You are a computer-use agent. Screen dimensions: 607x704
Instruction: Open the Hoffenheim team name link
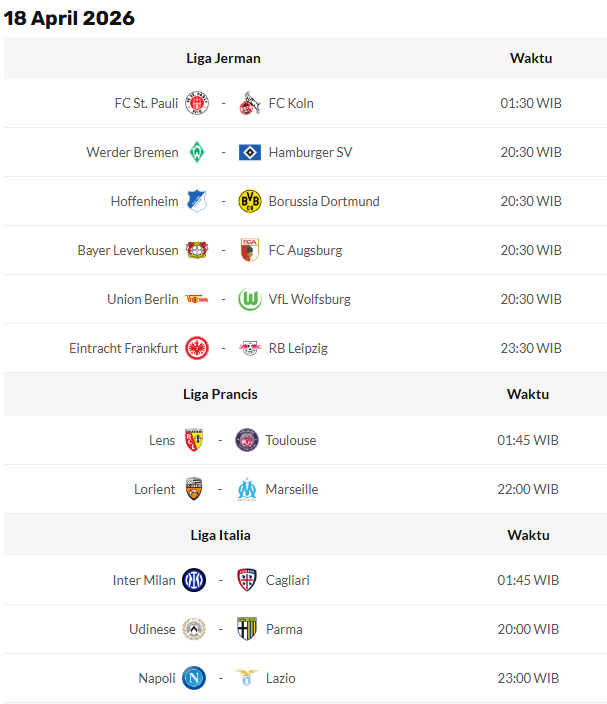144,201
